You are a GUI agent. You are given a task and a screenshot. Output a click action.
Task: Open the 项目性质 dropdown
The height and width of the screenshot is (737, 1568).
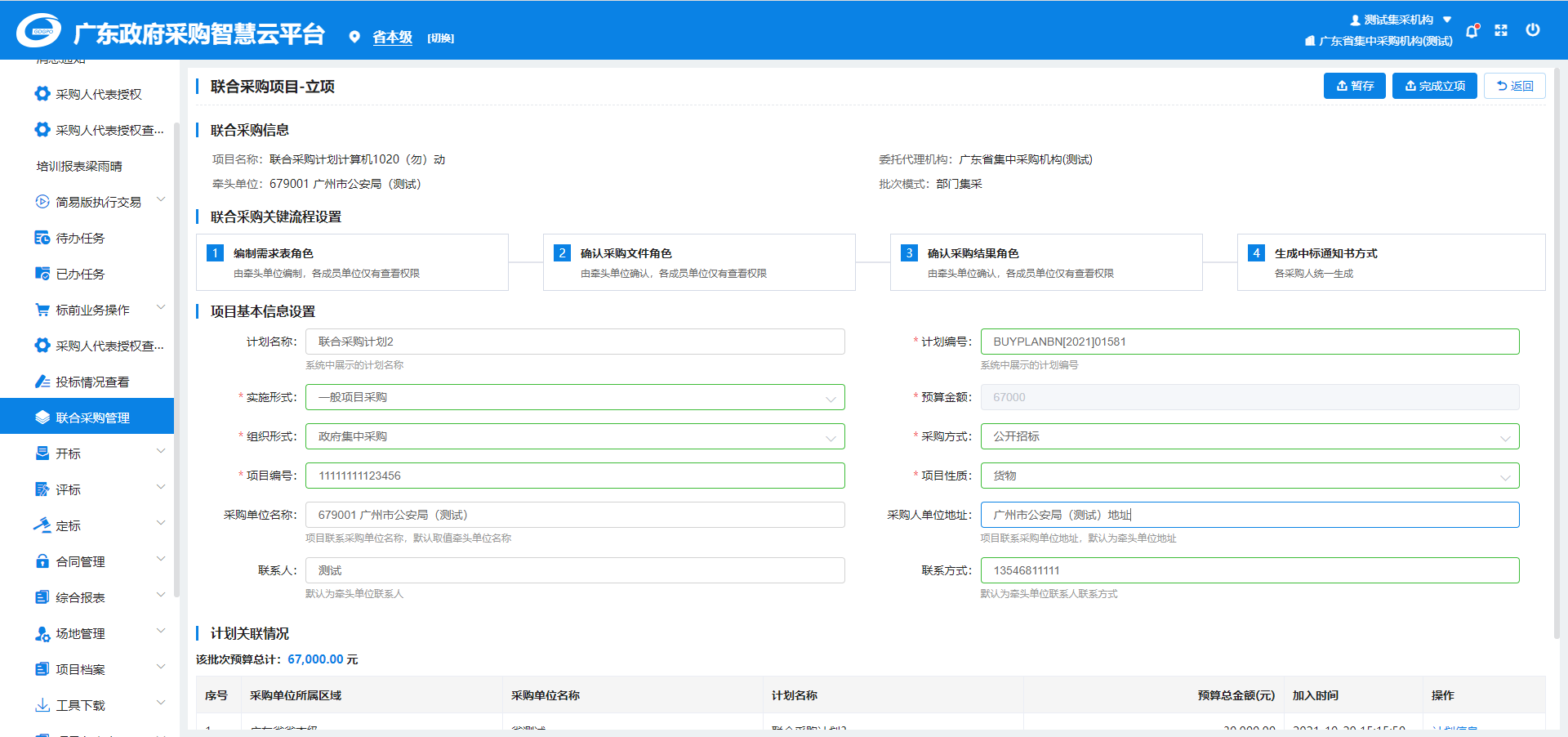[1249, 476]
